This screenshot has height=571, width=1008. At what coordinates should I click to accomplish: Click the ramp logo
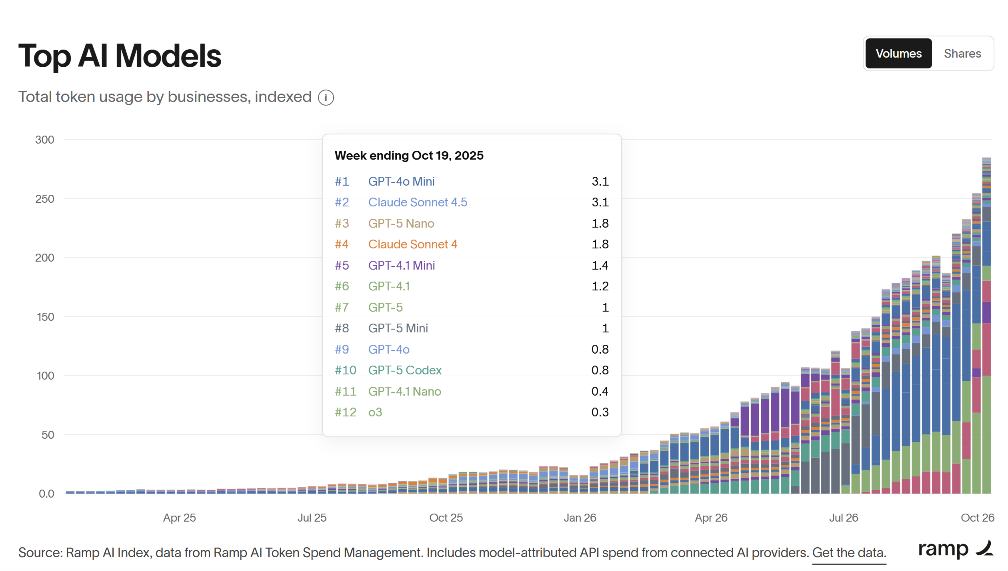click(955, 548)
